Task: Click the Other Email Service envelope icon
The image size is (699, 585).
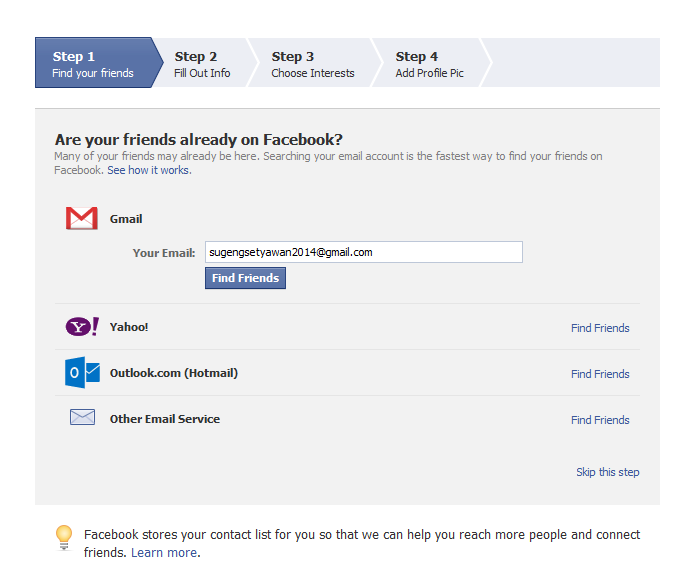Action: pyautogui.click(x=82, y=417)
